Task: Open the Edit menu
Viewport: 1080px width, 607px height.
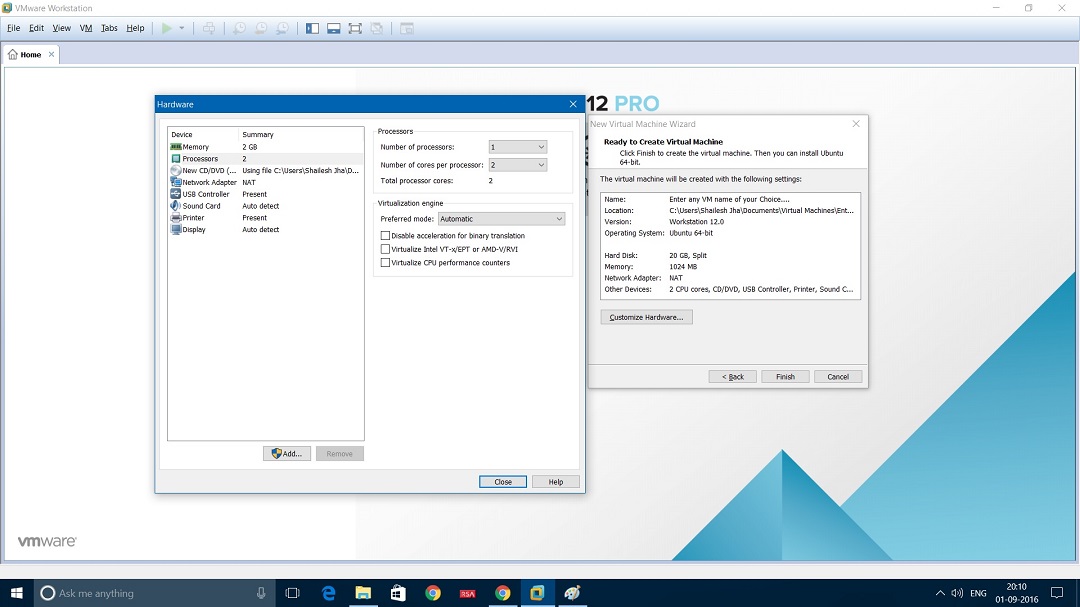Action: click(37, 28)
